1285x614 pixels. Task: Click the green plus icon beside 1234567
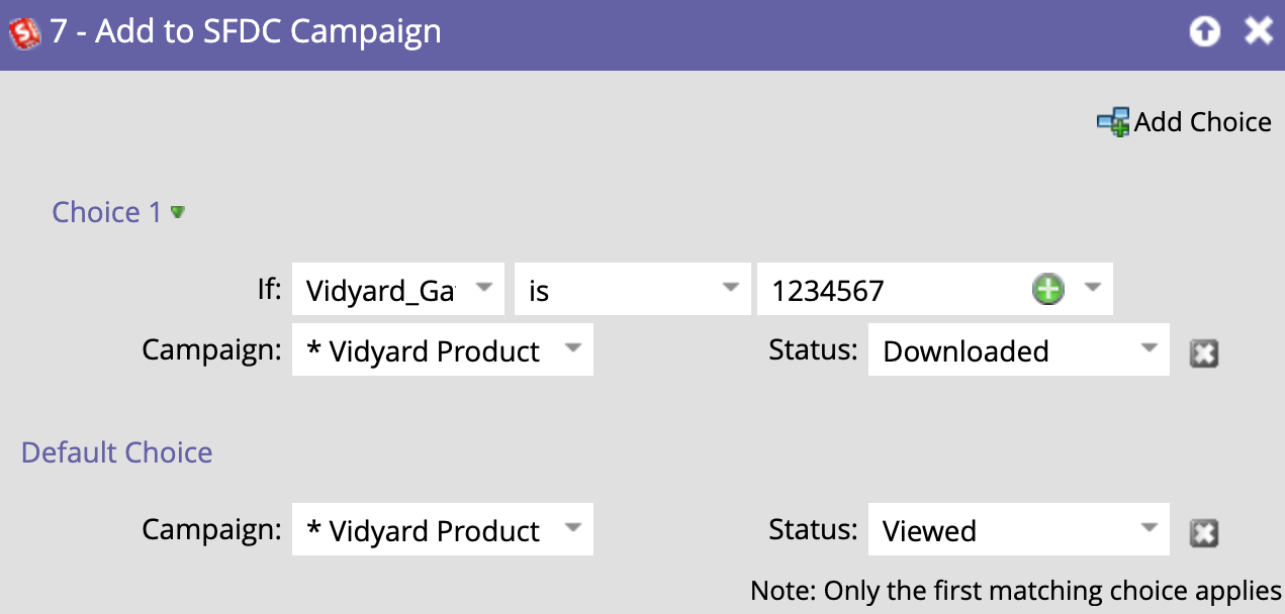[x=1048, y=290]
